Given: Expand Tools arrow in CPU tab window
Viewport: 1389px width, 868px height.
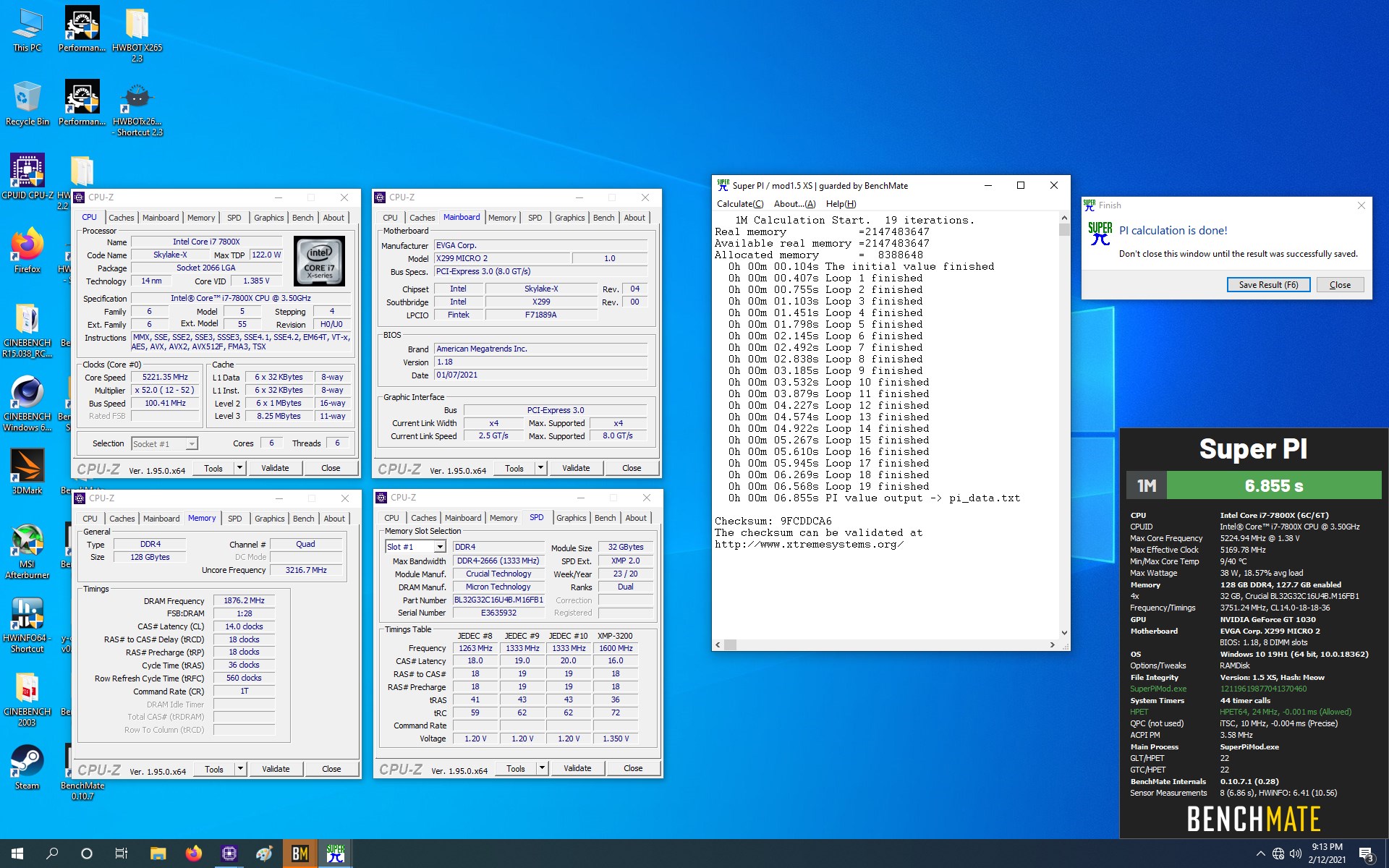Looking at the screenshot, I should point(239,468).
